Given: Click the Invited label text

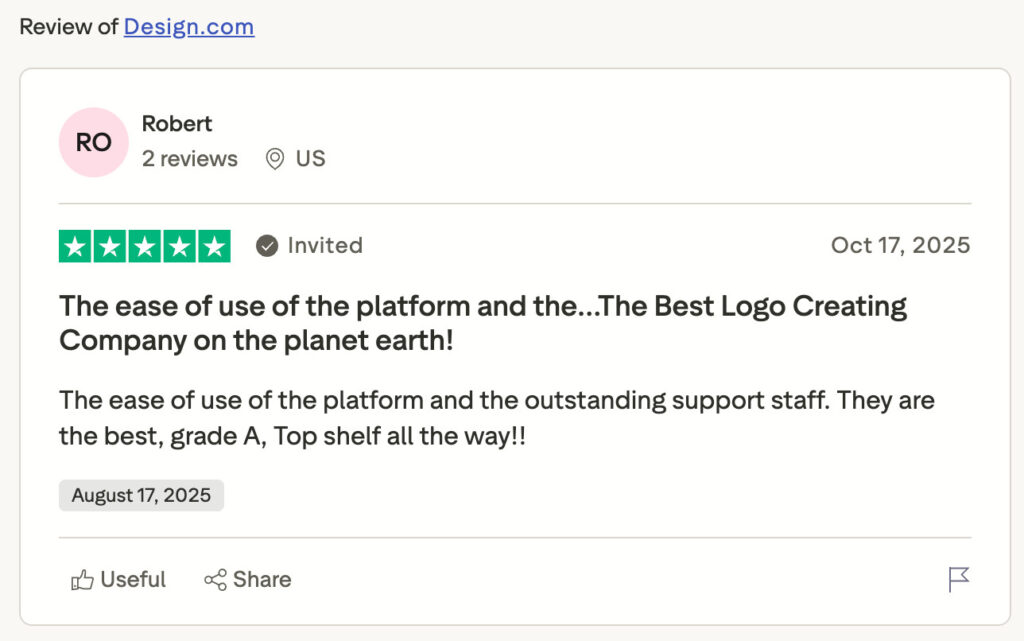Looking at the screenshot, I should click(325, 246).
